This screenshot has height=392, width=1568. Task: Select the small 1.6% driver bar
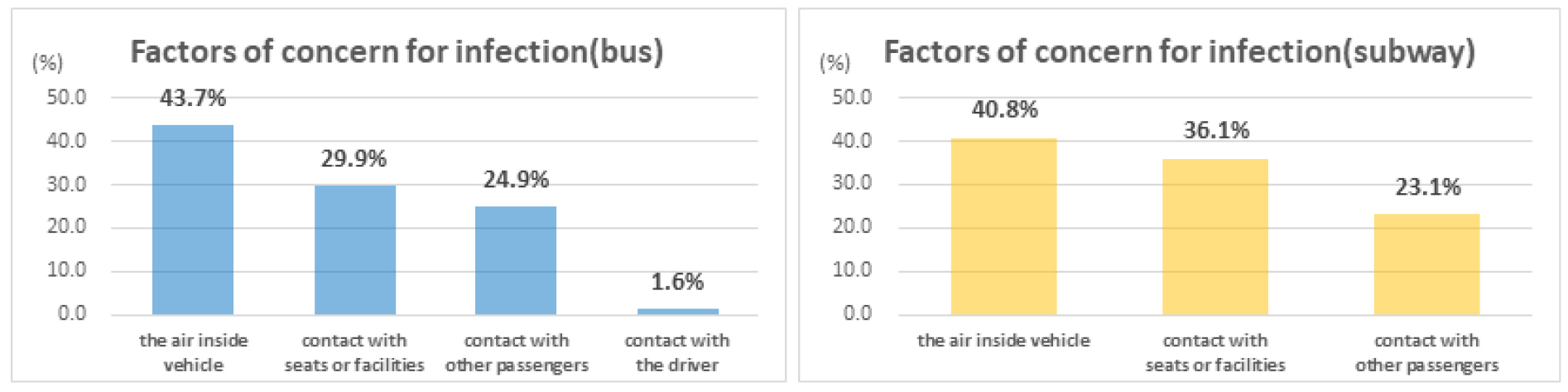point(677,311)
